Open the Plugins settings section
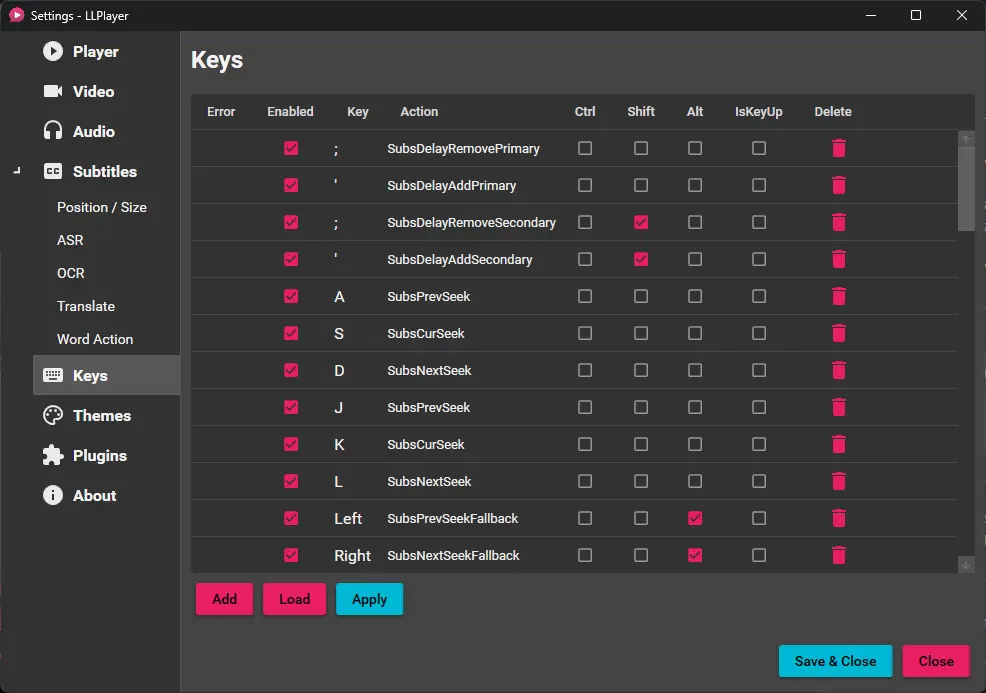 (x=106, y=455)
